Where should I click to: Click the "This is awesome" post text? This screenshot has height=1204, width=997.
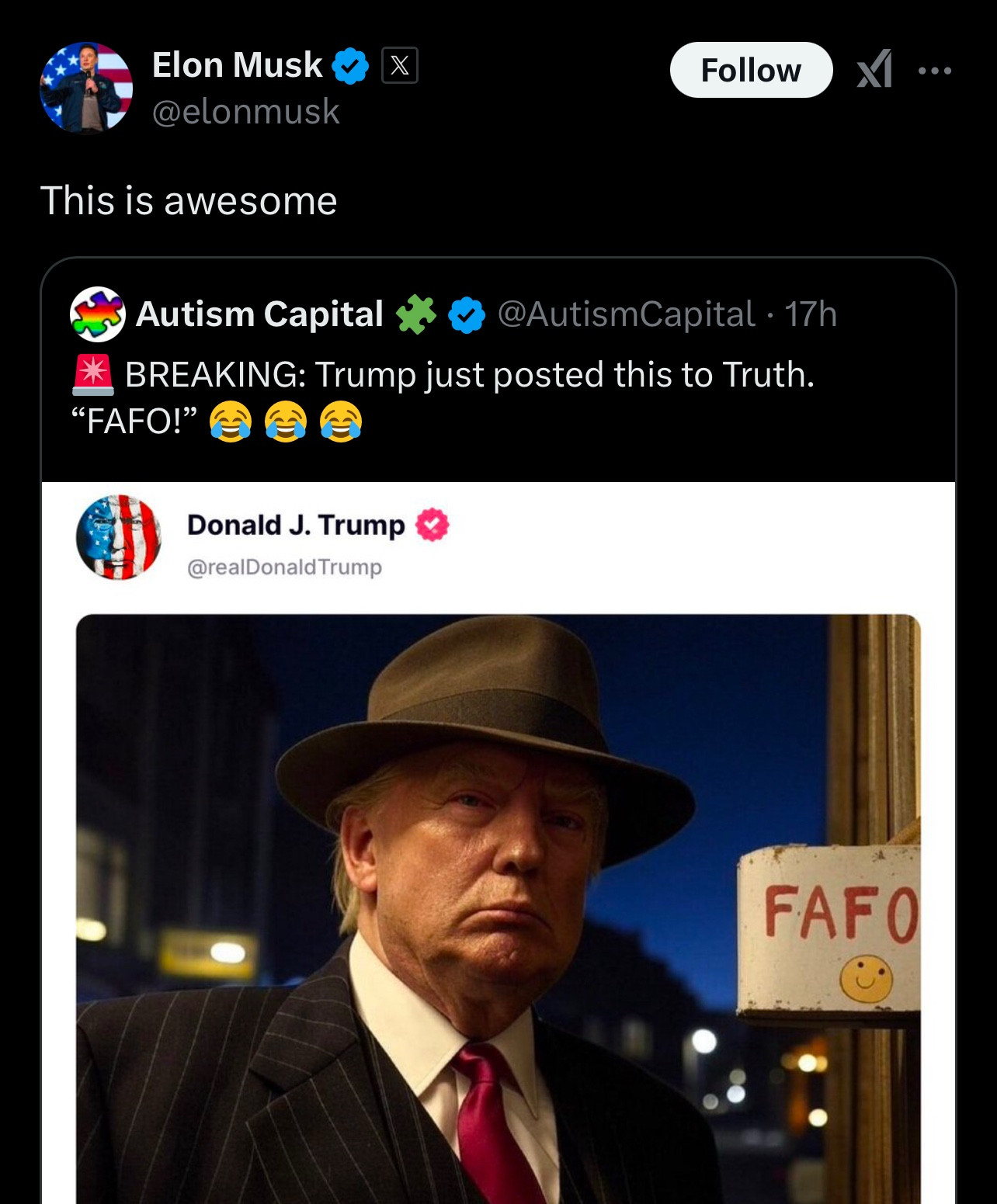(189, 201)
